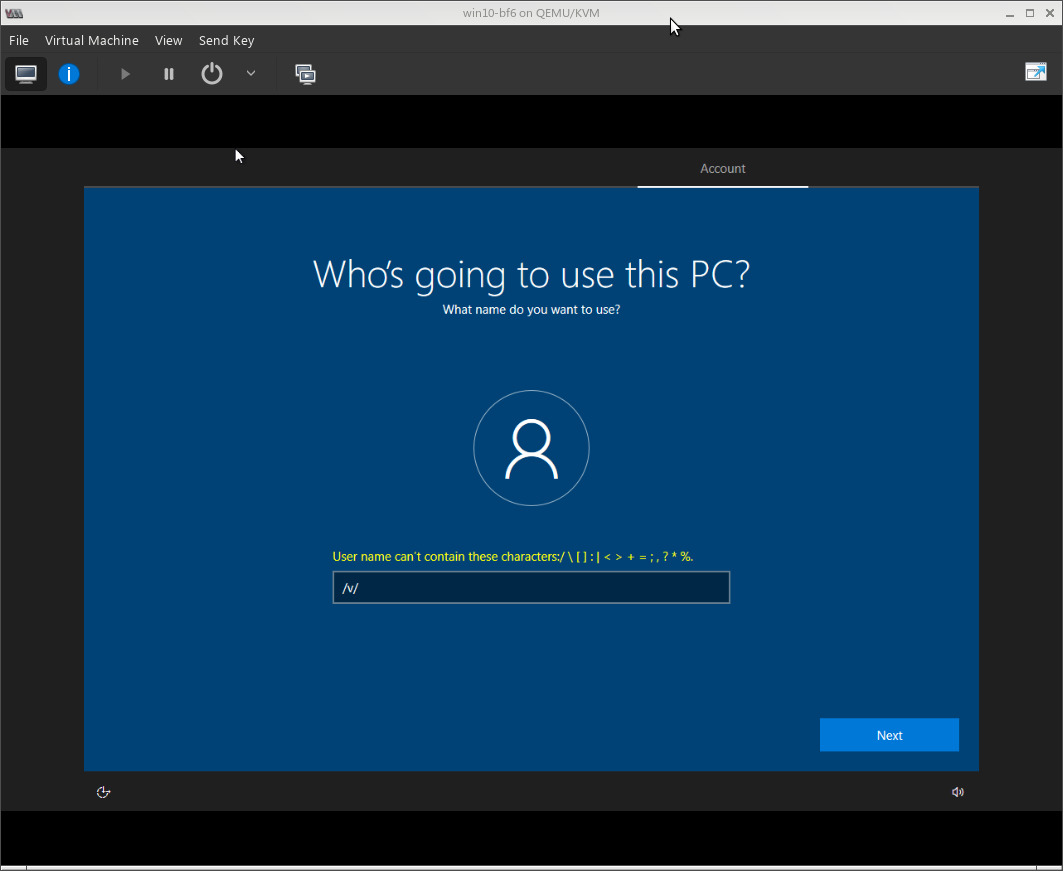1063x871 pixels.
Task: Click the Run virtual machine play button
Action: coord(125,74)
